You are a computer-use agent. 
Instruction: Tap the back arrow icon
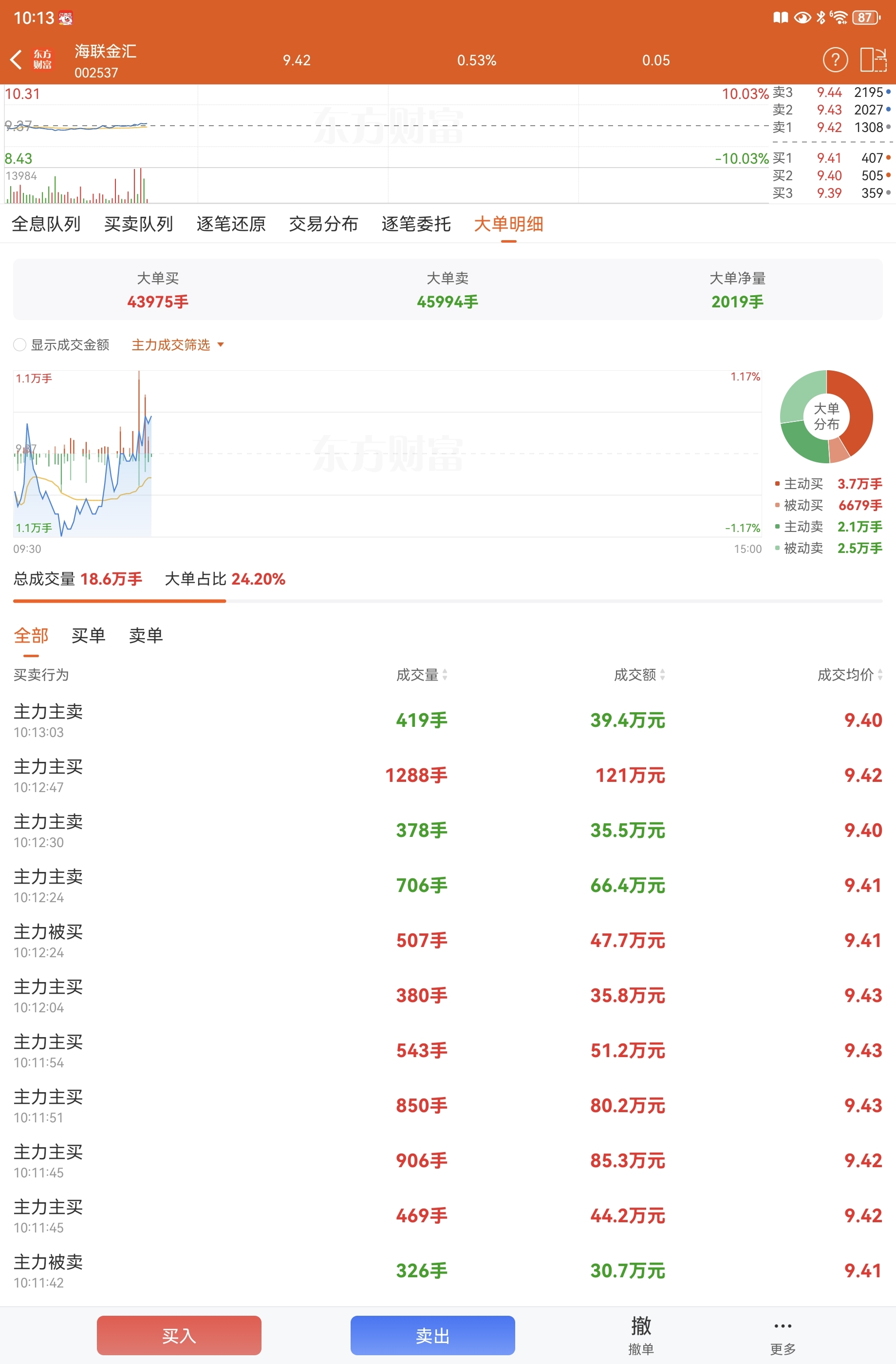pyautogui.click(x=17, y=59)
